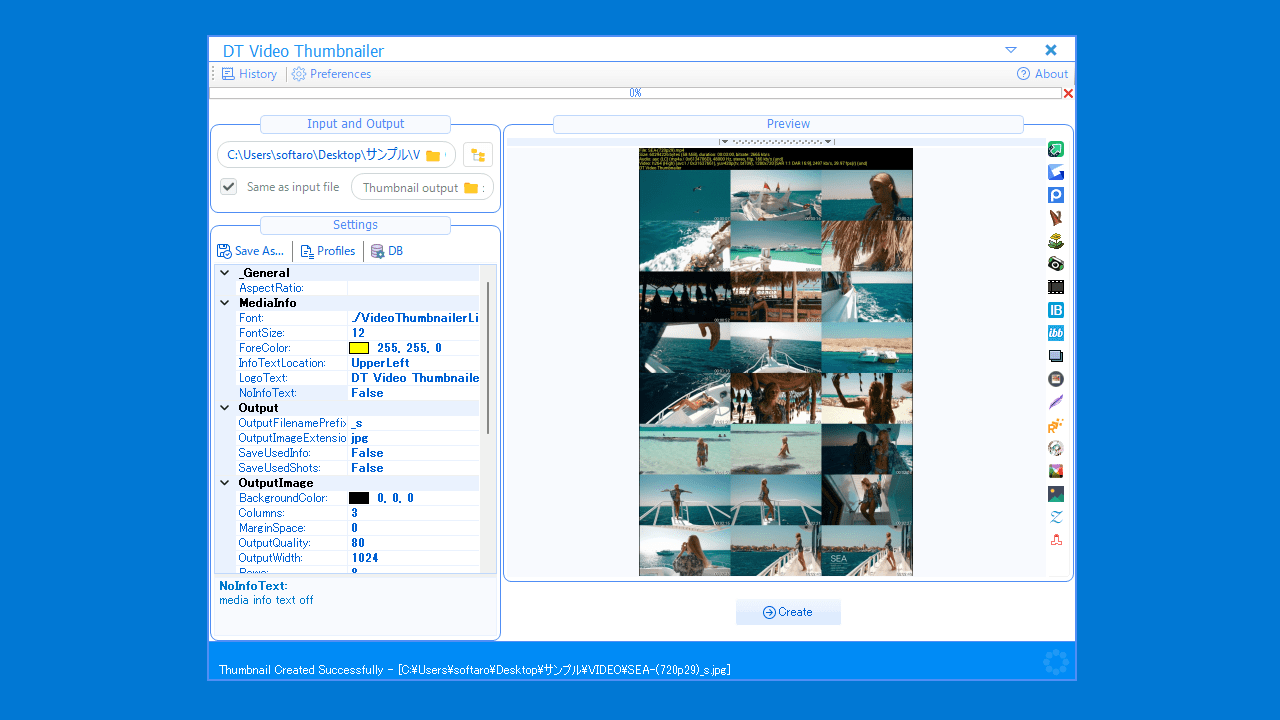Select the LogoText property value
The width and height of the screenshot is (1280, 720).
414,378
